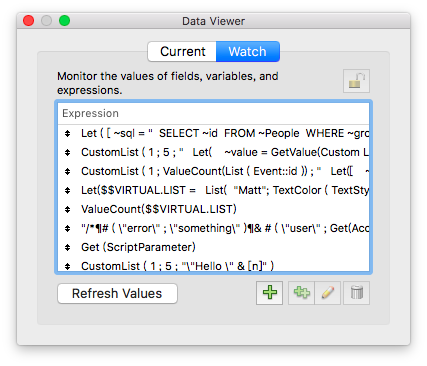427x366 pixels.
Task: Click reorder handle beside Let ~sql row
Action: pyautogui.click(x=68, y=134)
